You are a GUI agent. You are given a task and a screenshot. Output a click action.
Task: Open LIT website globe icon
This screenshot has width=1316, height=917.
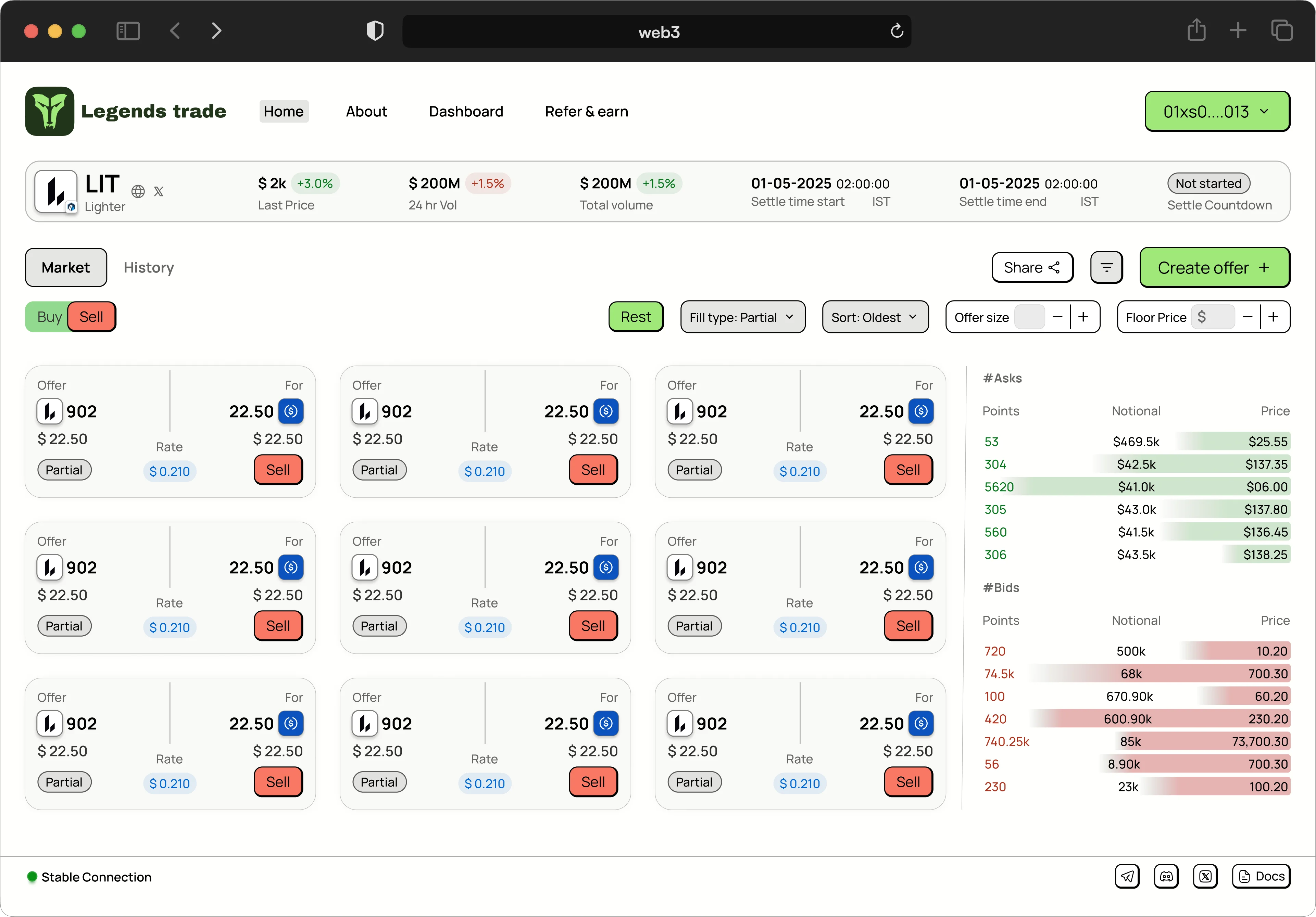click(x=138, y=191)
